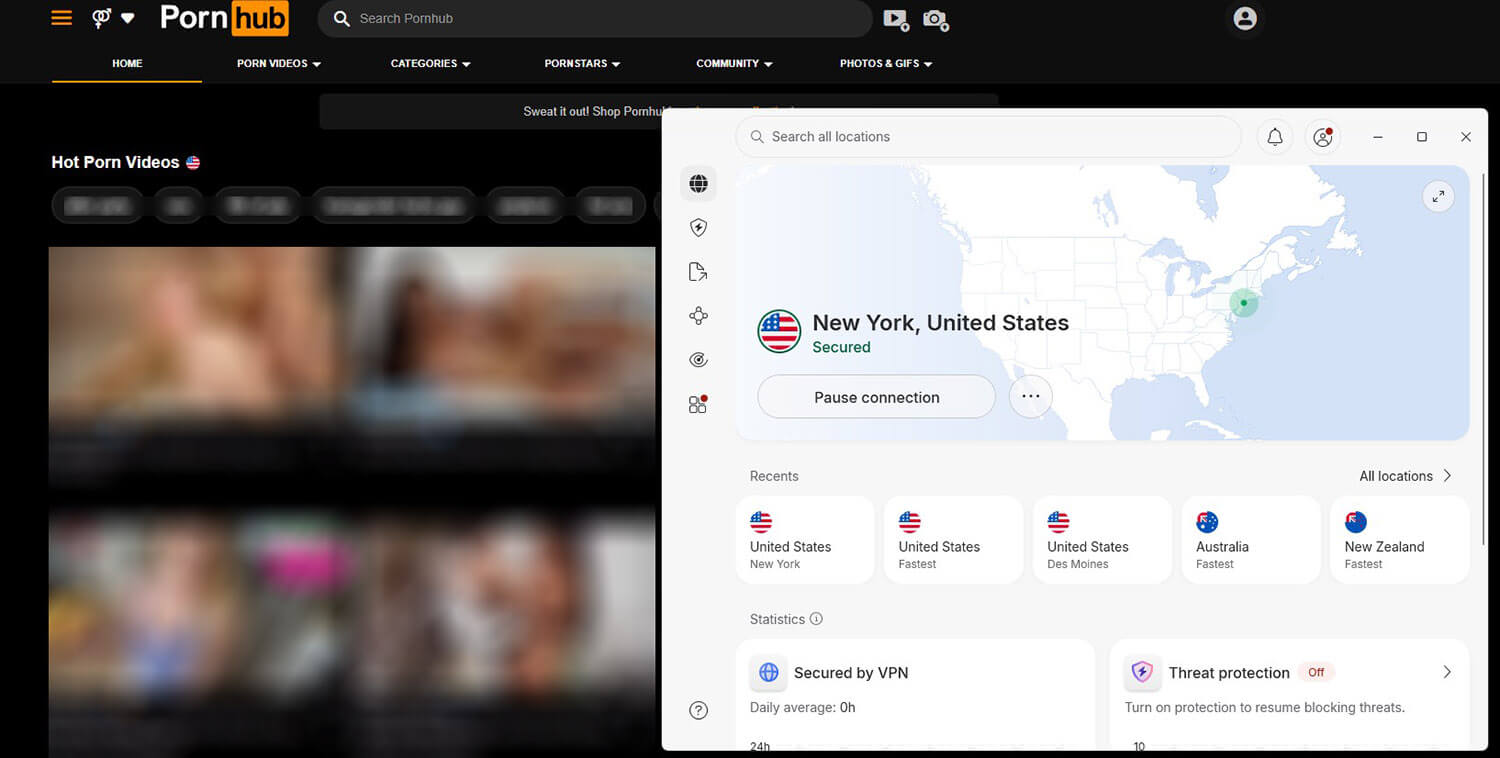Connect to recent United States Fastest
Screen dimensions: 1500x758
tap(953, 540)
